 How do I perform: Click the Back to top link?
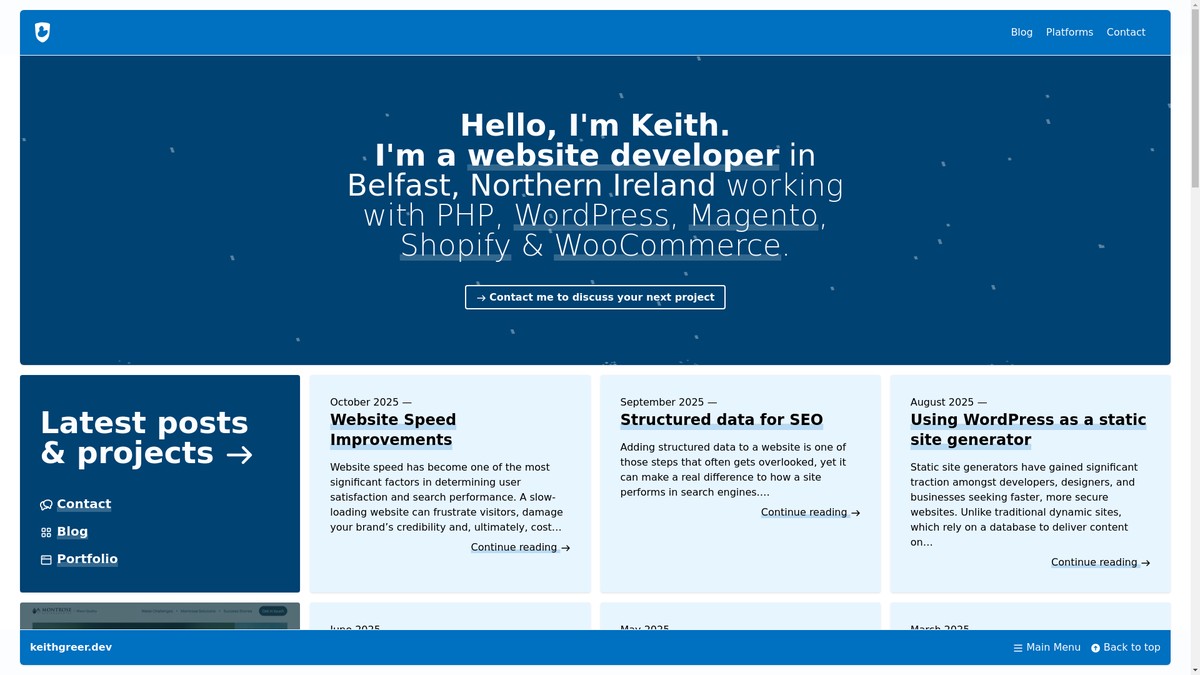(x=1125, y=648)
